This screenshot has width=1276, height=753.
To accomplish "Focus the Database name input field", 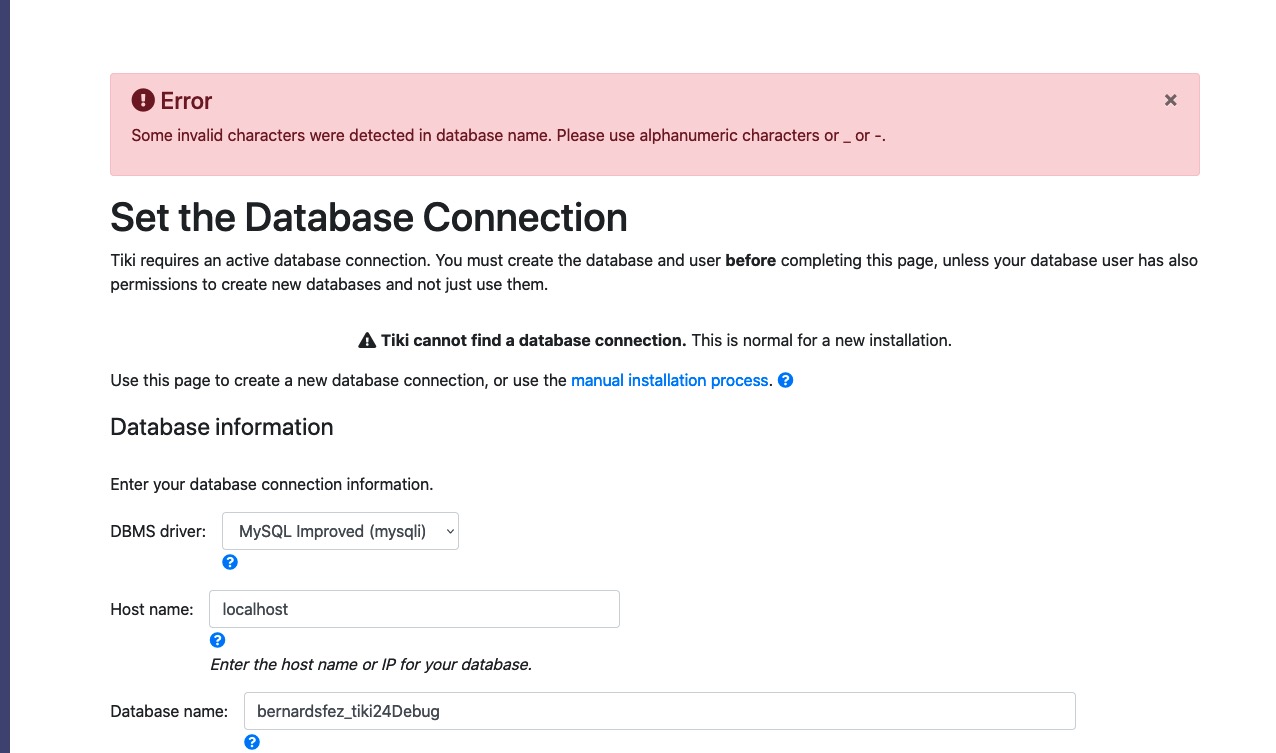I will (x=659, y=711).
